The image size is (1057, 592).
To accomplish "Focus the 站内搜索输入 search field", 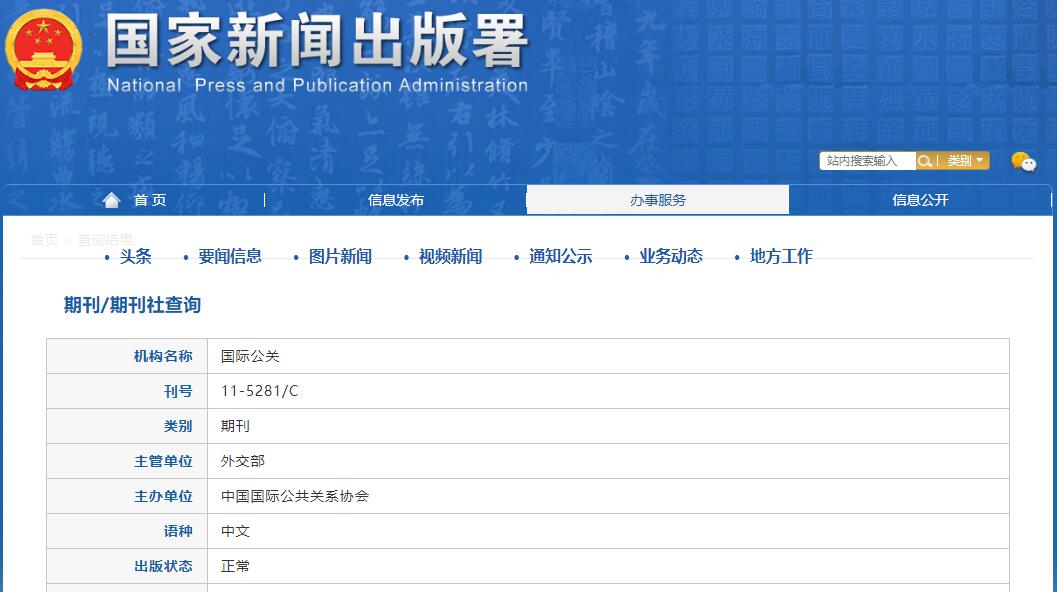I will coord(868,160).
